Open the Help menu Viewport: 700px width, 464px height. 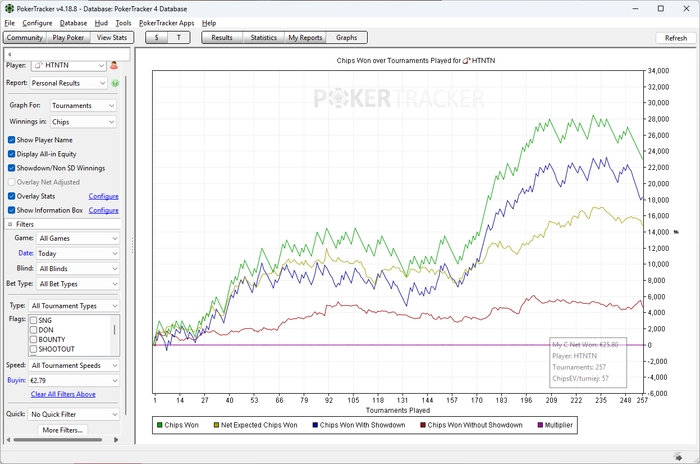pos(209,23)
